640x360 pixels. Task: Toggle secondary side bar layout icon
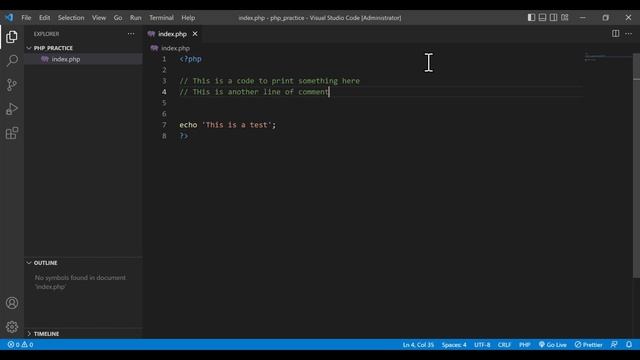pyautogui.click(x=553, y=18)
